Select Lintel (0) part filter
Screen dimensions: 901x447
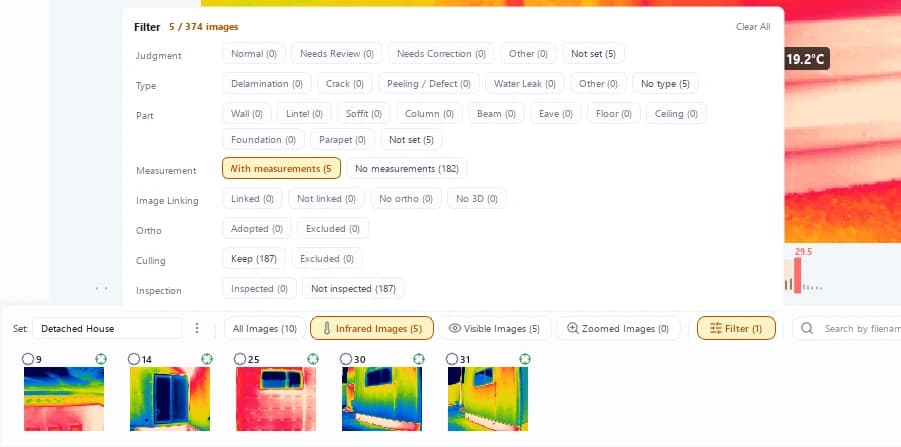click(x=305, y=113)
